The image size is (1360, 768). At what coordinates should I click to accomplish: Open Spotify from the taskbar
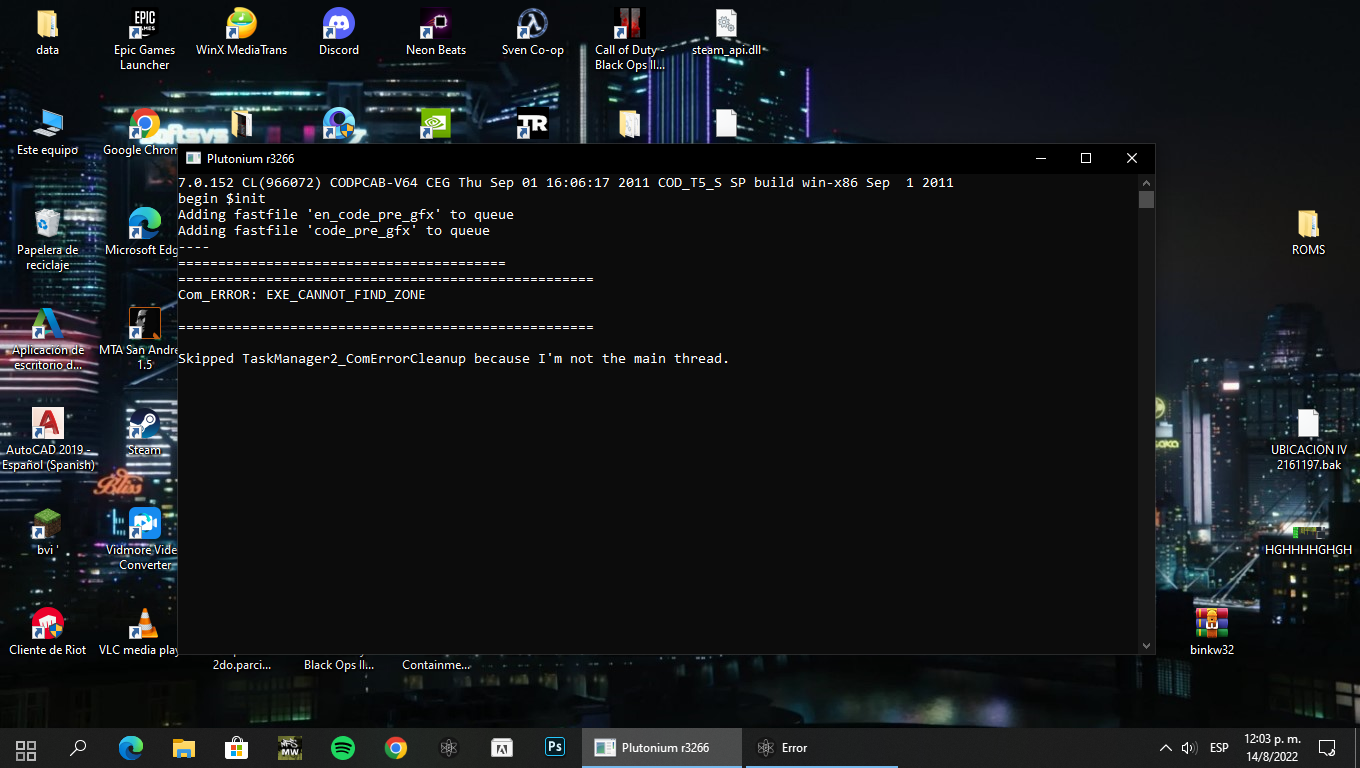coord(343,748)
